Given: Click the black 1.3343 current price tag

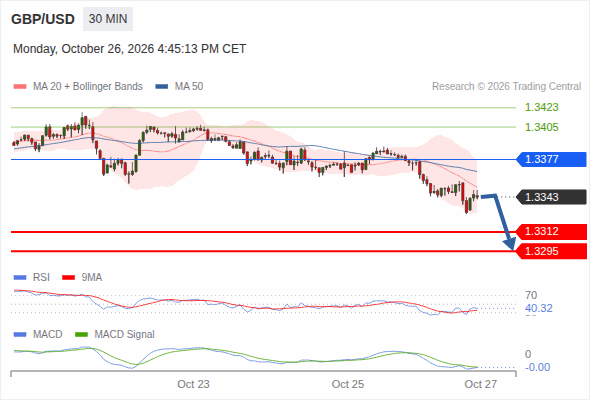Looking at the screenshot, I should pos(551,197).
